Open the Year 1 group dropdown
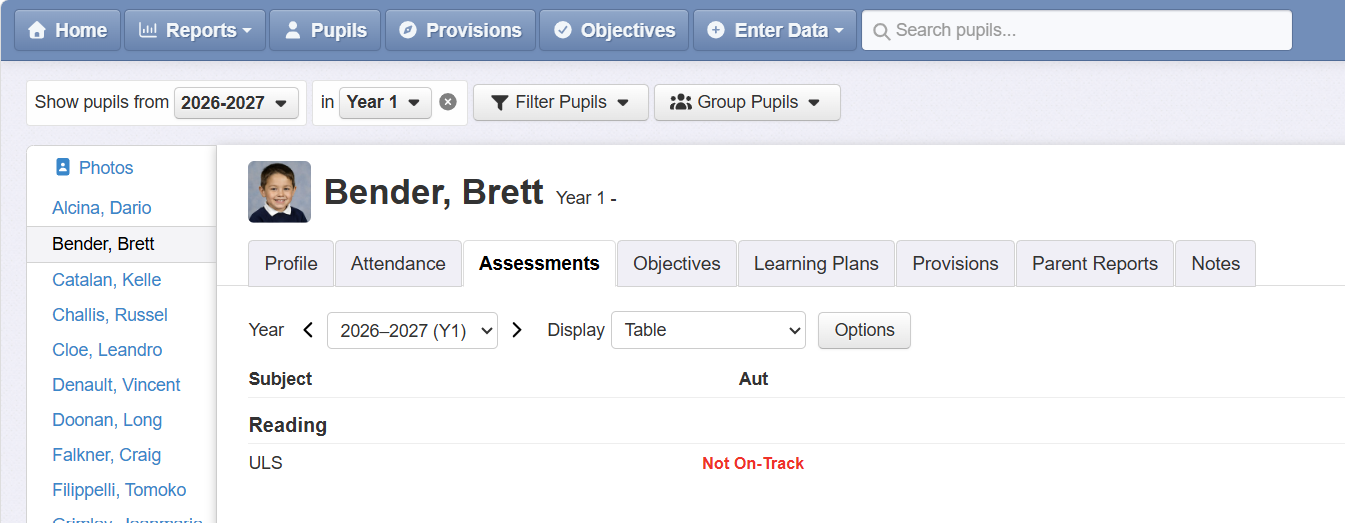The image size is (1345, 523). [x=385, y=103]
